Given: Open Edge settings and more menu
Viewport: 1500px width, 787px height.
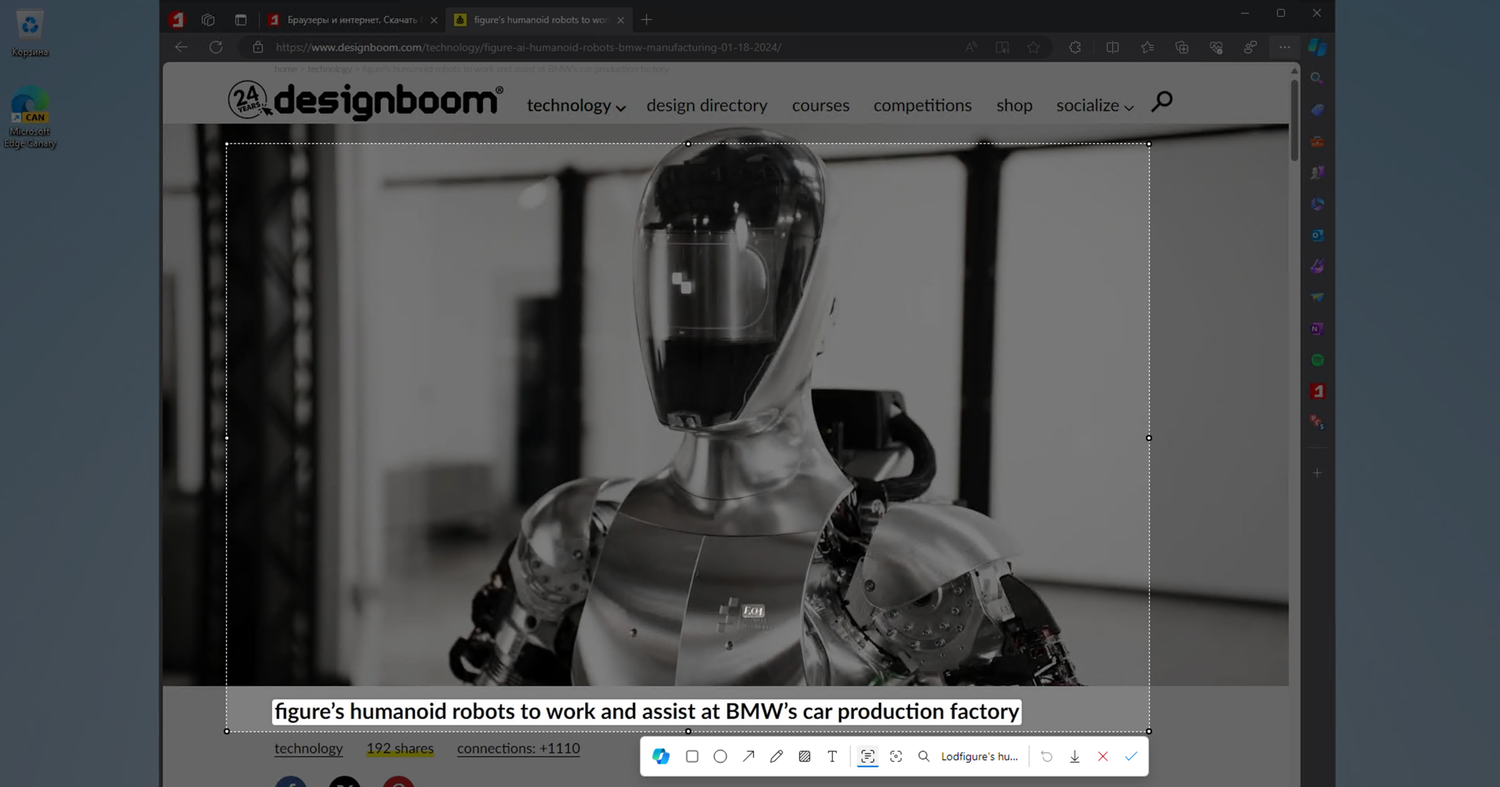Looking at the screenshot, I should (x=1285, y=47).
